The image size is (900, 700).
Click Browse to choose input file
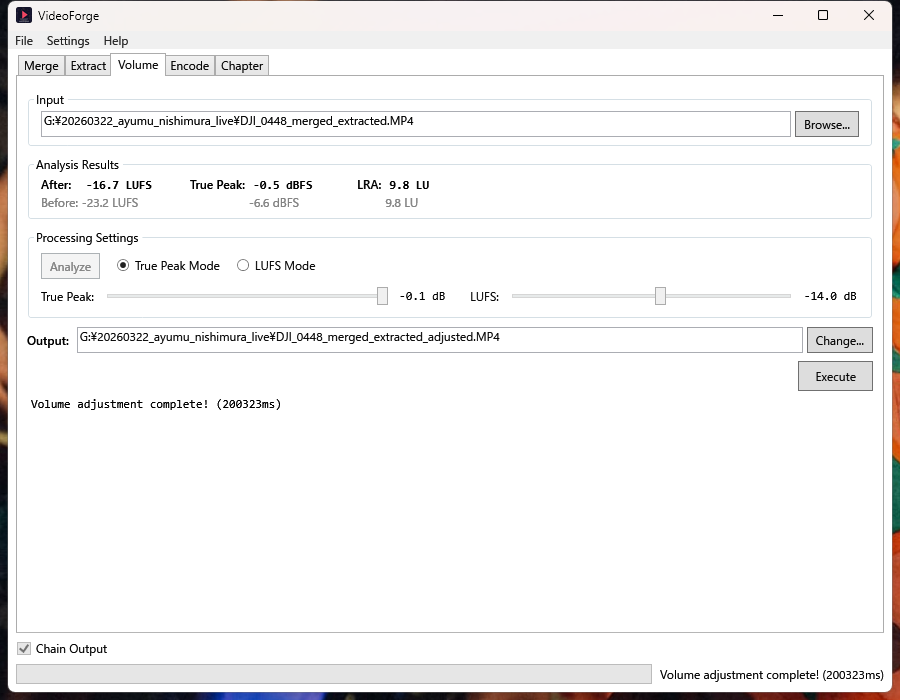(x=826, y=125)
